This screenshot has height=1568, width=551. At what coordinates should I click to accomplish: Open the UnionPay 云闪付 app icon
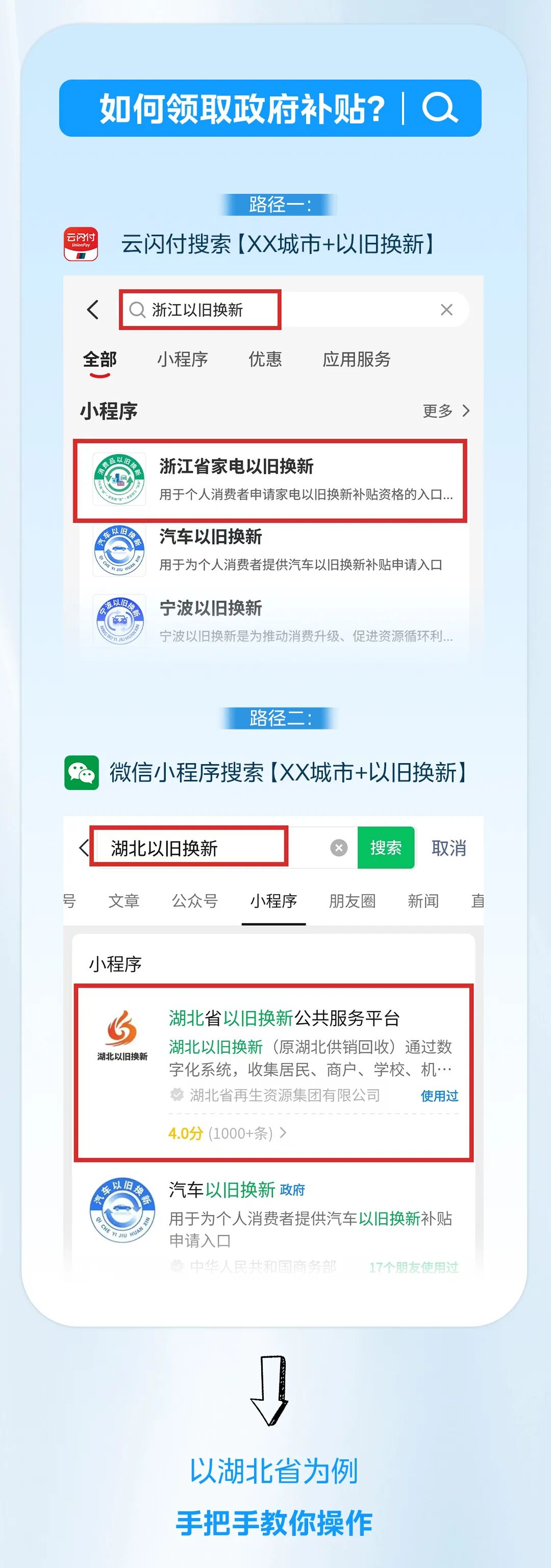pyautogui.click(x=81, y=244)
